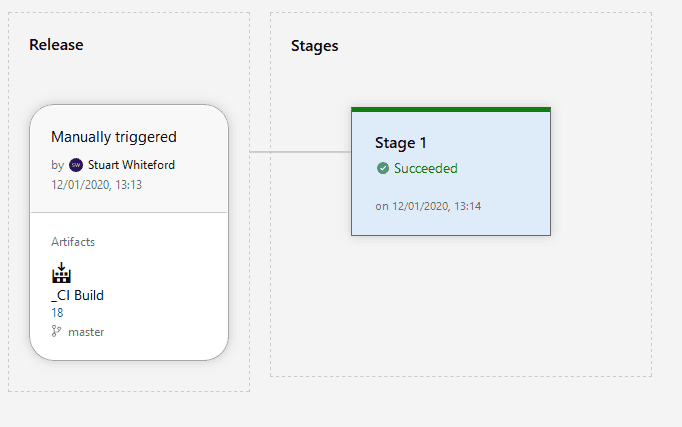Select the Succeeded status text
The image size is (682, 427).
coord(425,169)
